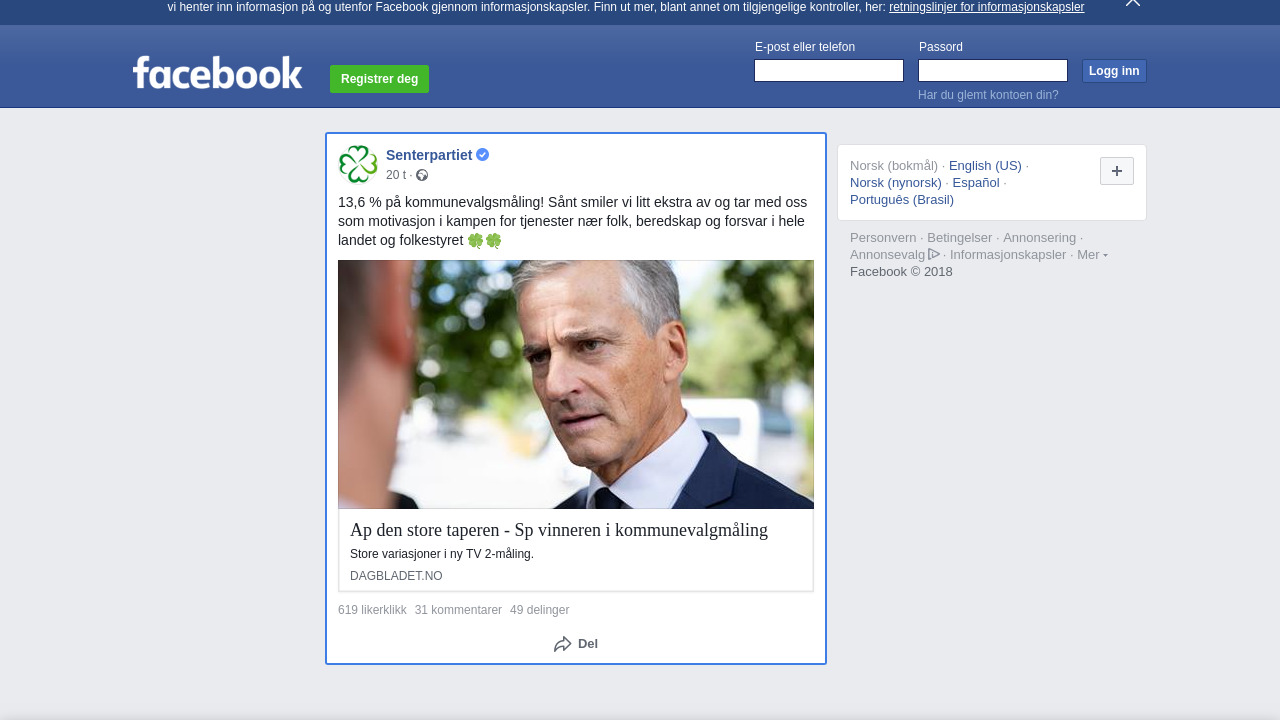The image size is (1280, 720).
Task: Open the Annonsevalg footer link
Action: tap(887, 255)
